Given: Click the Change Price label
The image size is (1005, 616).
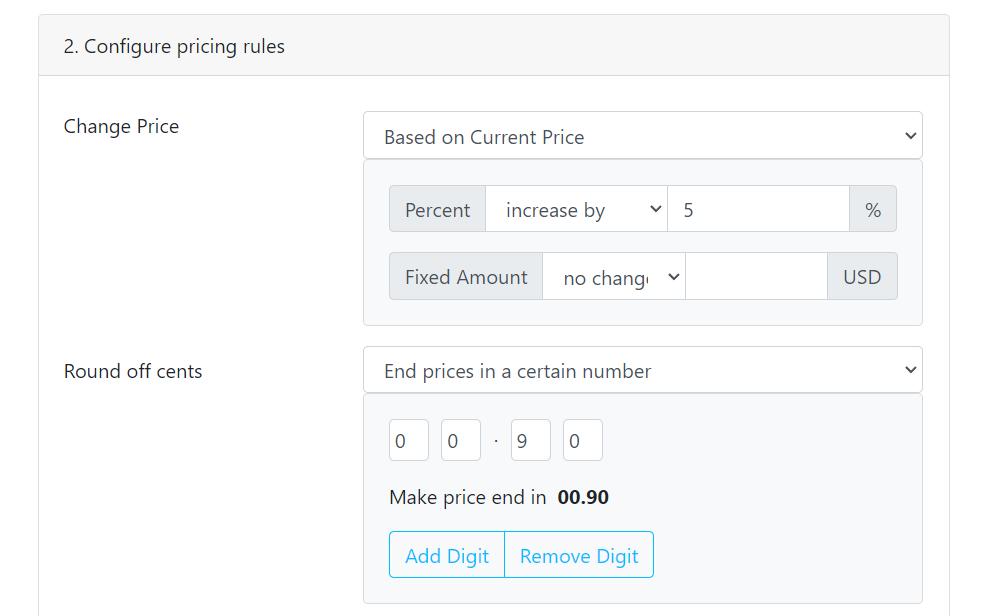Looking at the screenshot, I should tap(121, 126).
